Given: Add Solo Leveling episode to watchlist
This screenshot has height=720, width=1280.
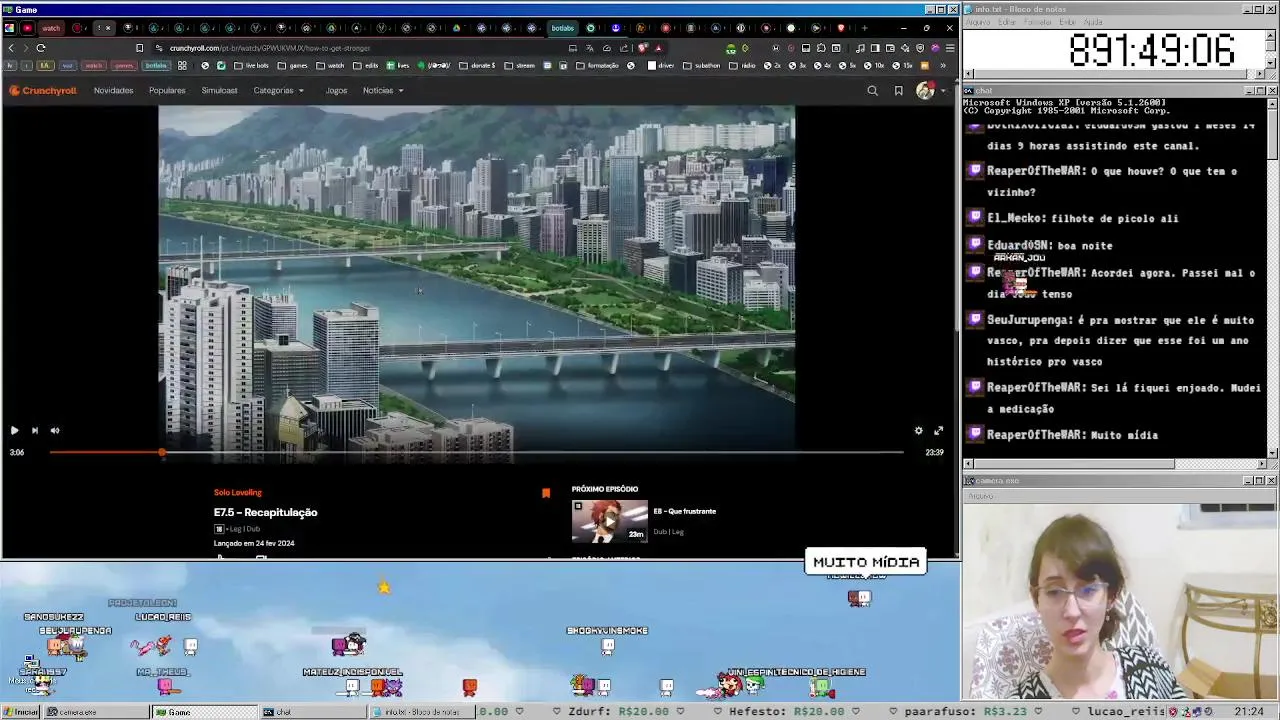Looking at the screenshot, I should [x=546, y=493].
